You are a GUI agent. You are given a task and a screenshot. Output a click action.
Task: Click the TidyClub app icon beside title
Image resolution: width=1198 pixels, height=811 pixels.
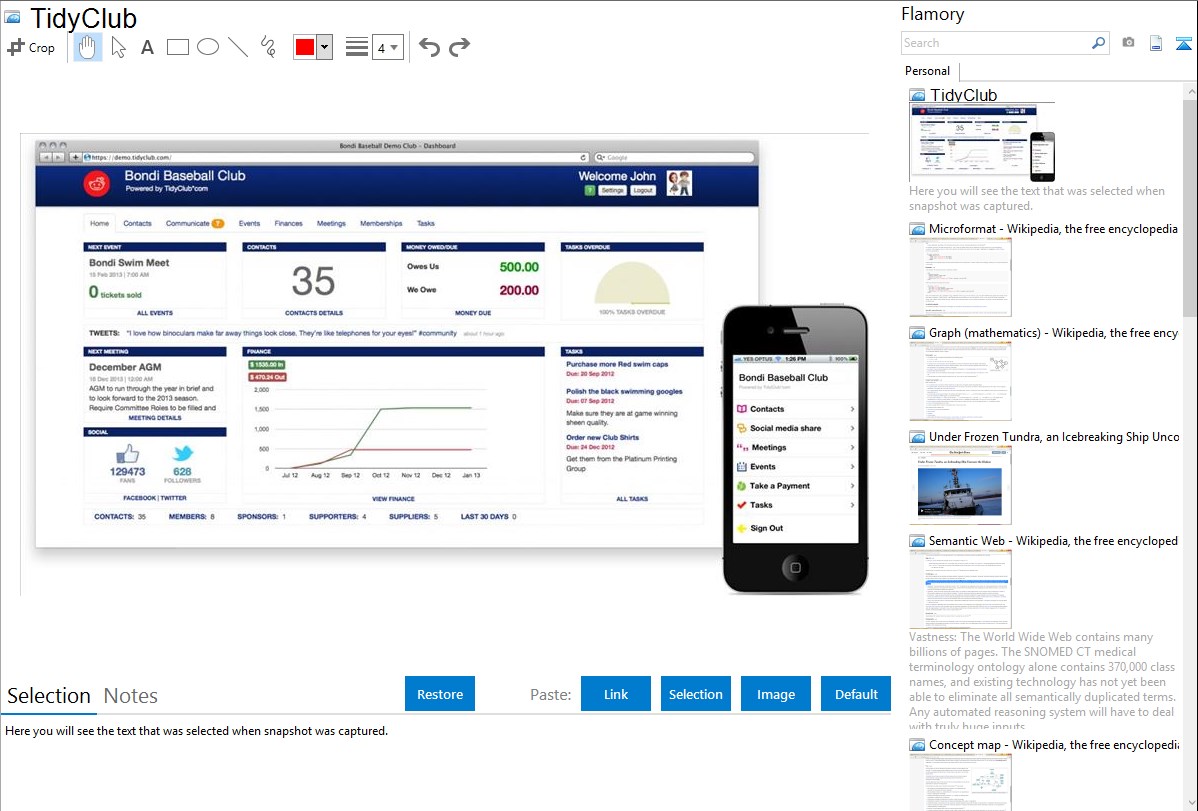click(x=11, y=17)
